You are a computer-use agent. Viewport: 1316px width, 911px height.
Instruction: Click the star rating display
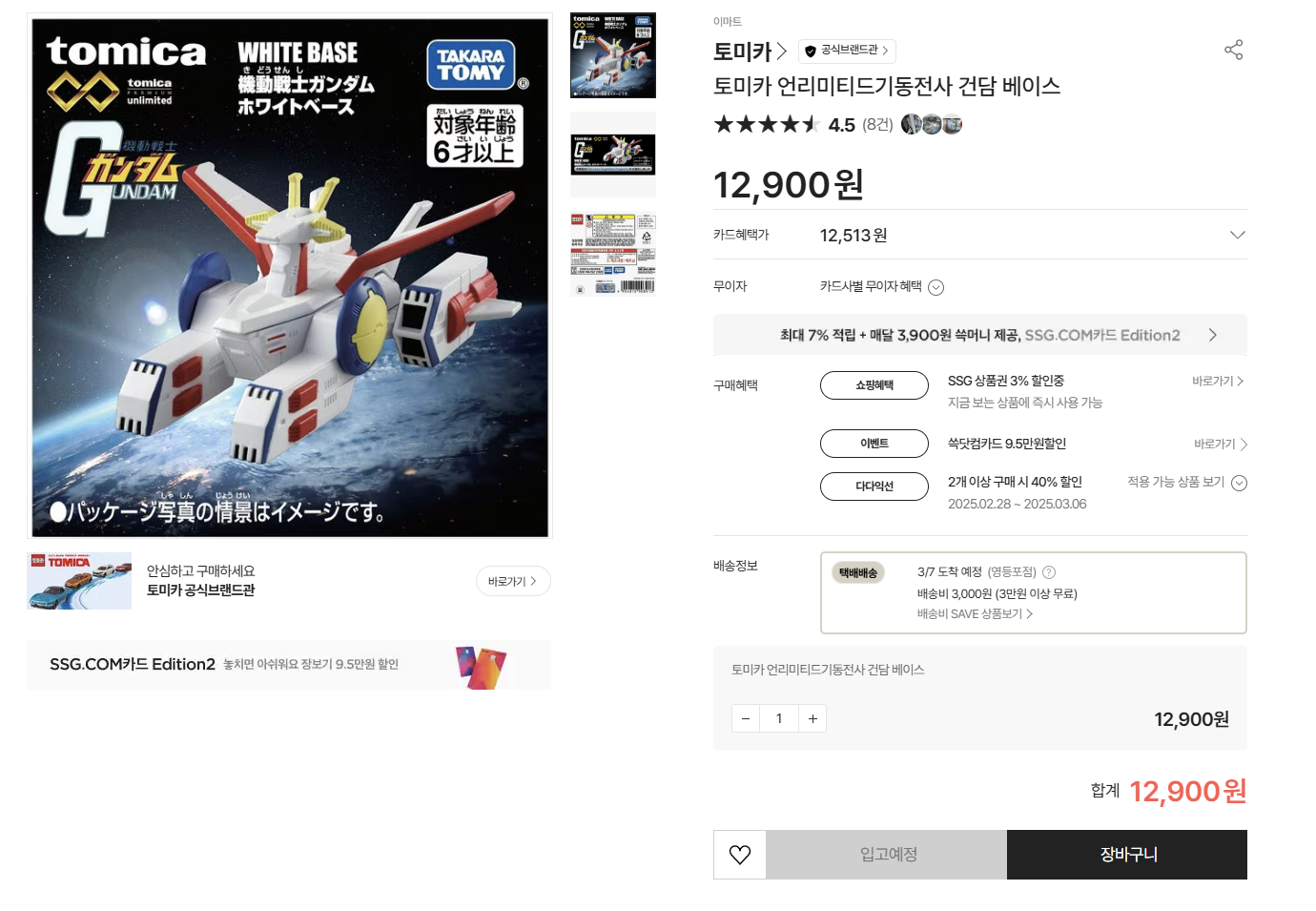click(x=767, y=124)
